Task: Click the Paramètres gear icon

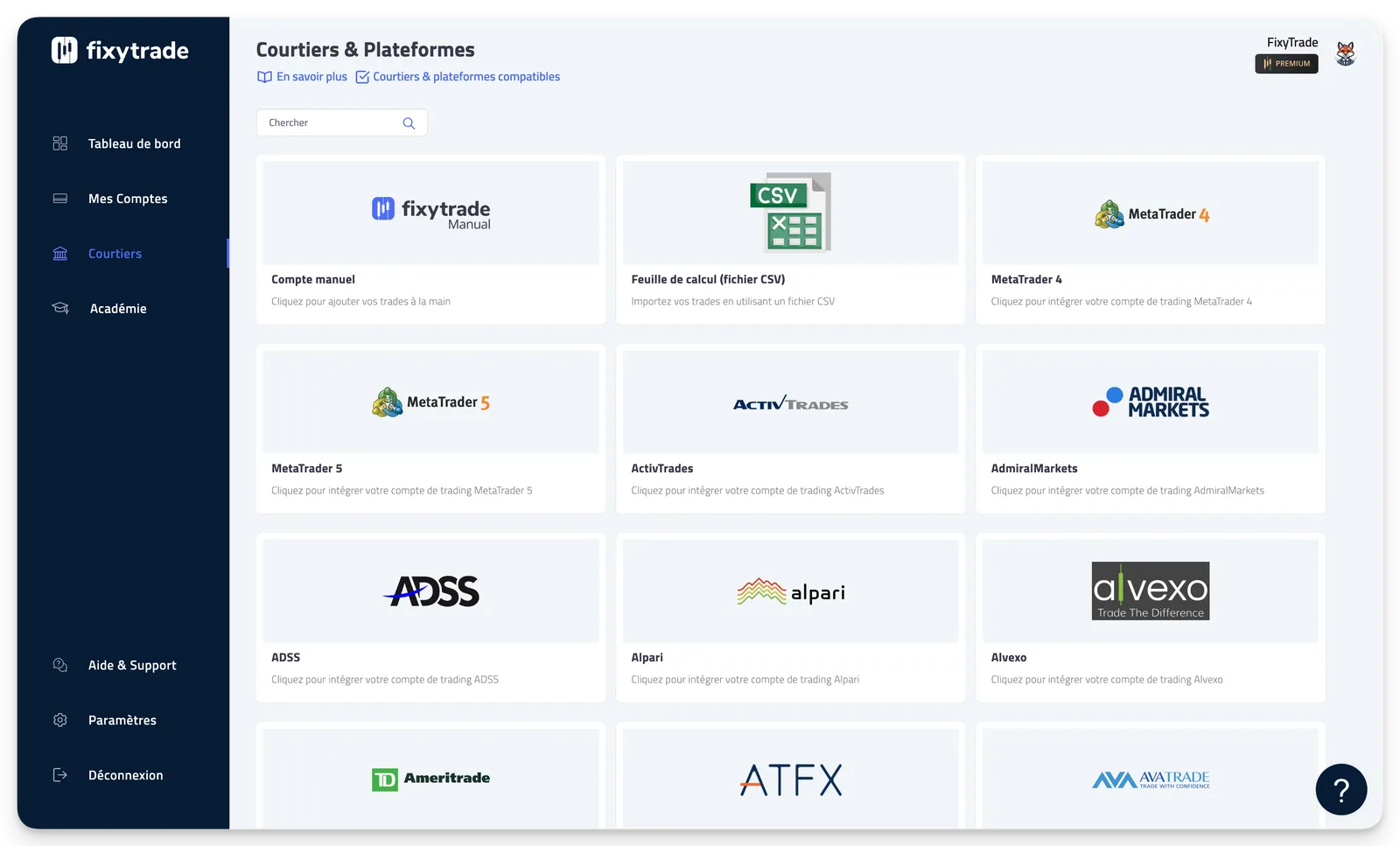Action: click(60, 720)
